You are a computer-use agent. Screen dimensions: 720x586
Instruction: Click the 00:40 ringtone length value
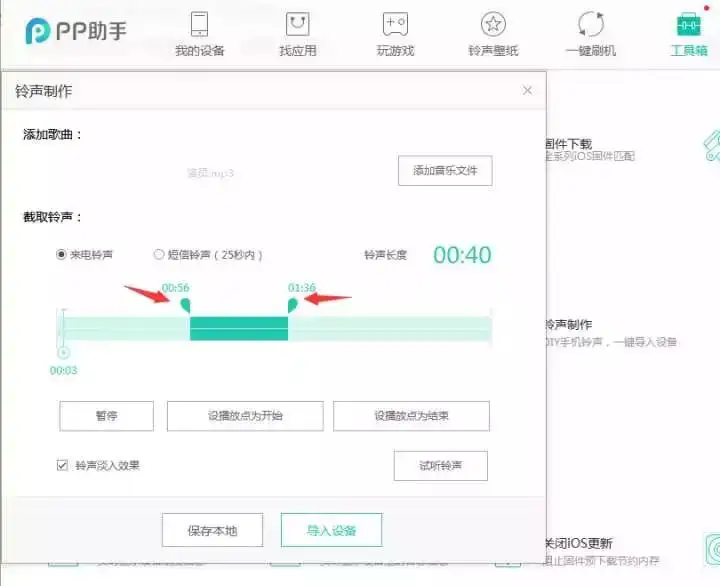click(x=462, y=255)
